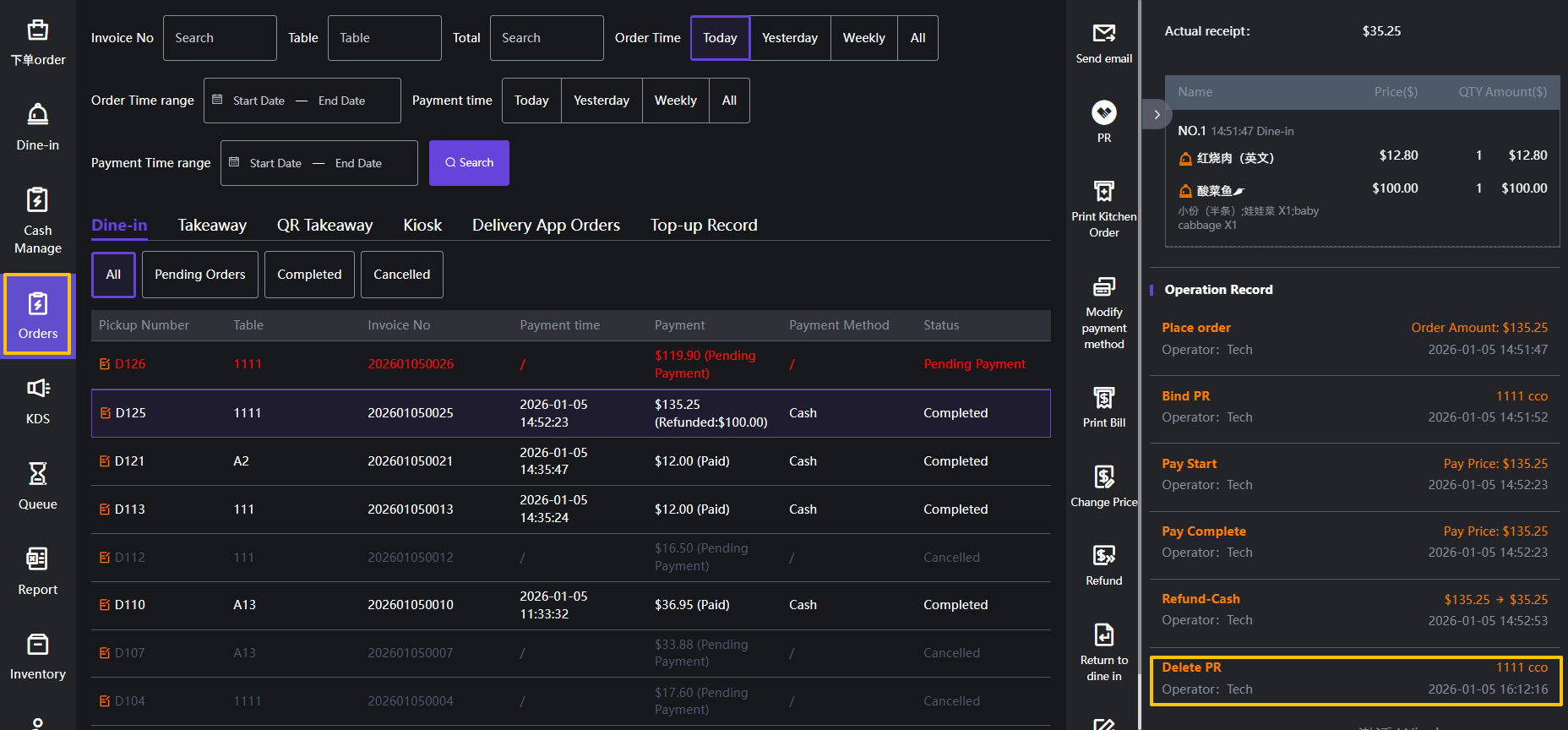Click the Print Kitchen Order icon
This screenshot has height=730, width=1568.
tap(1103, 192)
